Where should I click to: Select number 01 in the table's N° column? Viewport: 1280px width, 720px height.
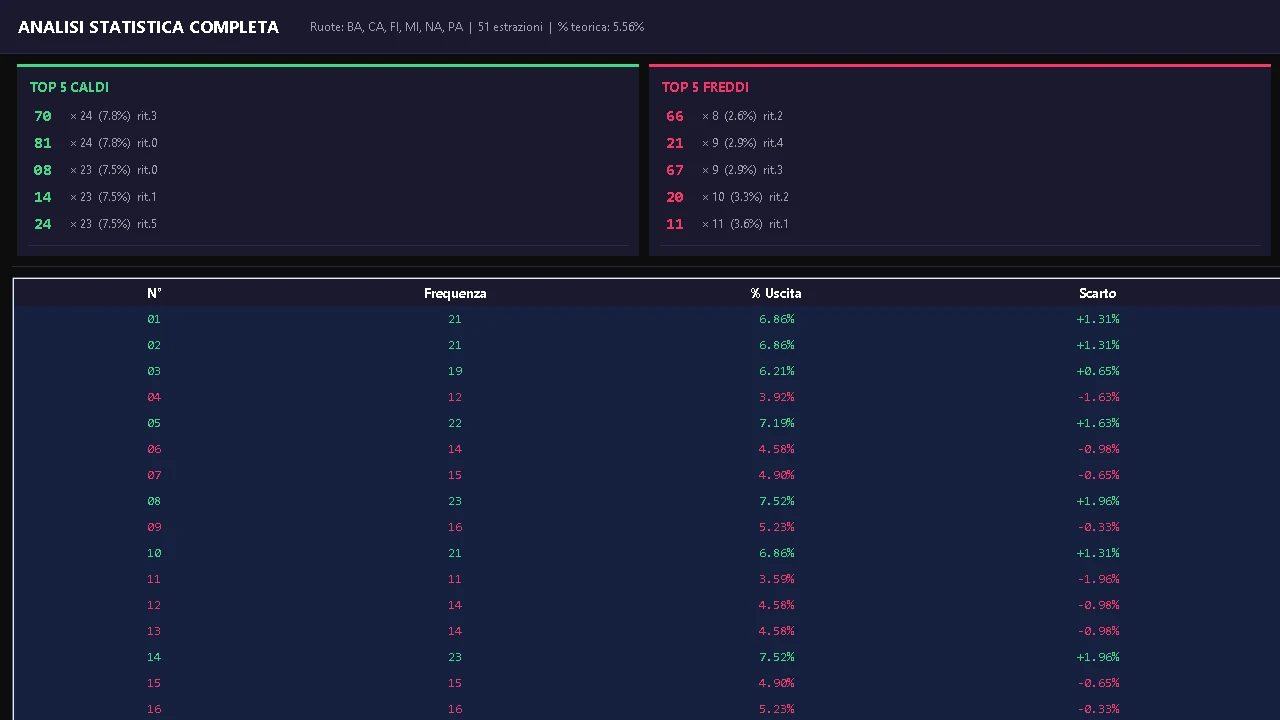coord(154,319)
